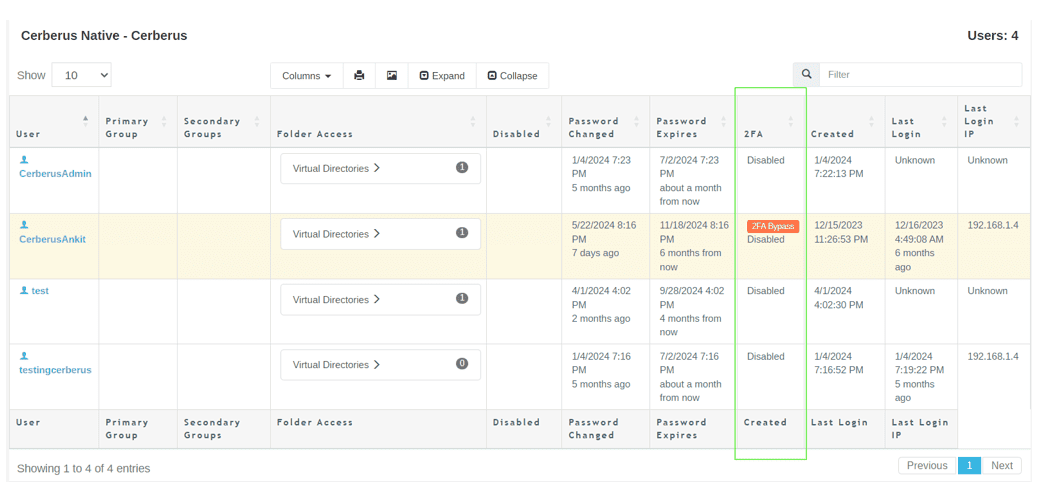The height and width of the screenshot is (490, 1037).
Task: Click the print icon button
Action: coord(359,76)
